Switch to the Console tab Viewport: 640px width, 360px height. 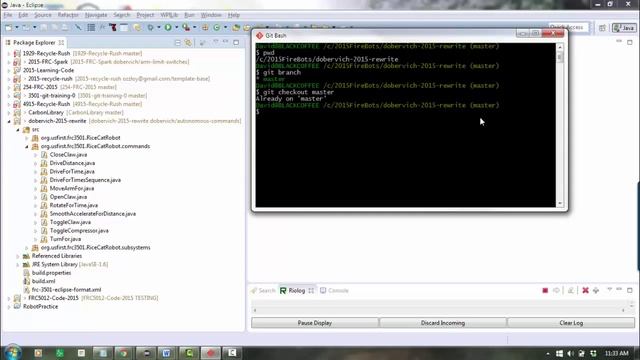[334, 291]
